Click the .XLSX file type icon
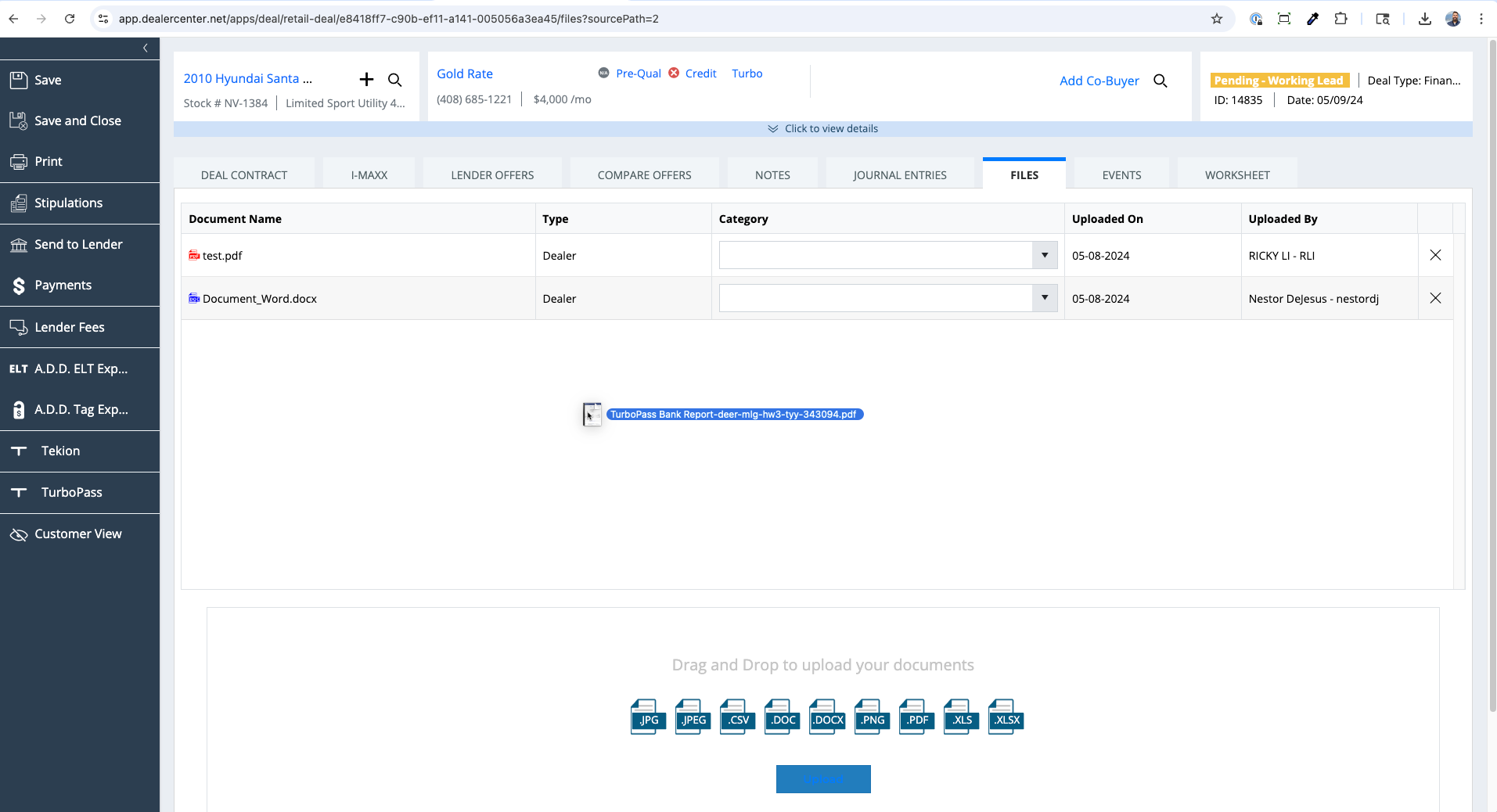The width and height of the screenshot is (1497, 812). point(1006,717)
